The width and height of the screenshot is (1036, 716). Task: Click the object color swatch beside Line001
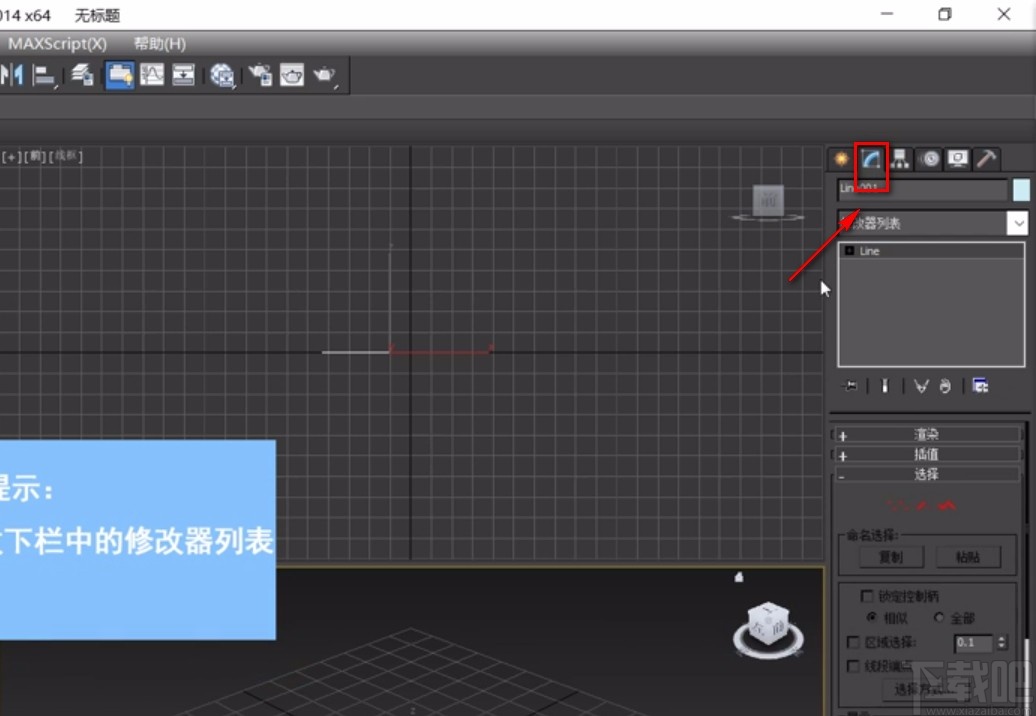click(x=1021, y=189)
